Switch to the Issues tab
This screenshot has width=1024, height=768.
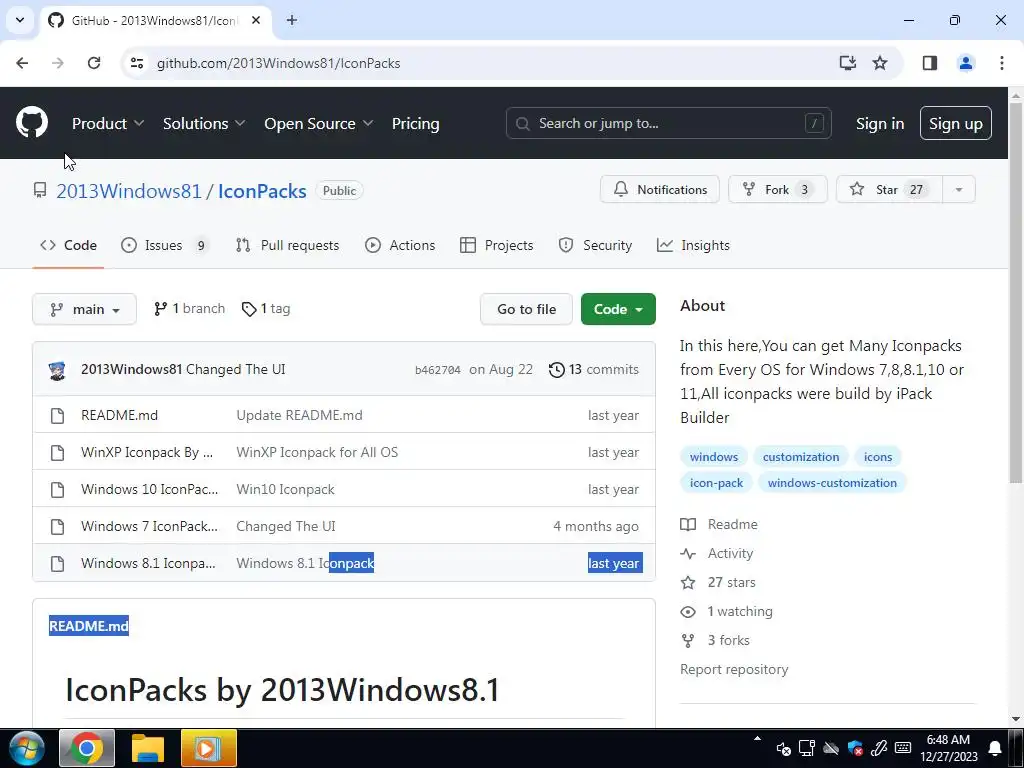tap(165, 246)
